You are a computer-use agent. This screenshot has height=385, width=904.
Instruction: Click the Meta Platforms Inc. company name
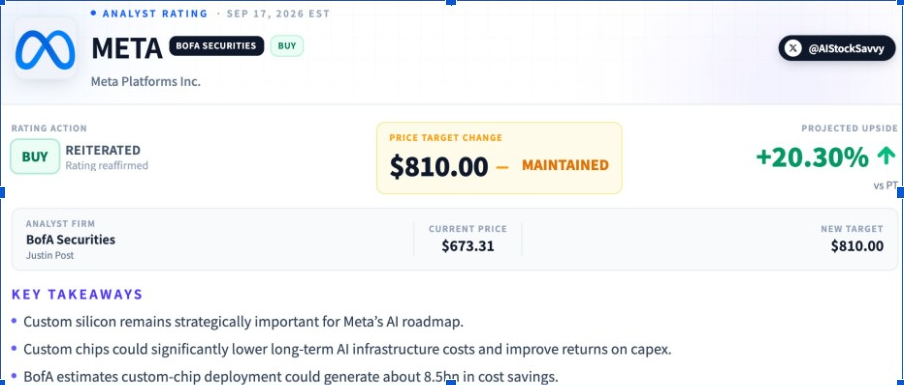[x=146, y=82]
